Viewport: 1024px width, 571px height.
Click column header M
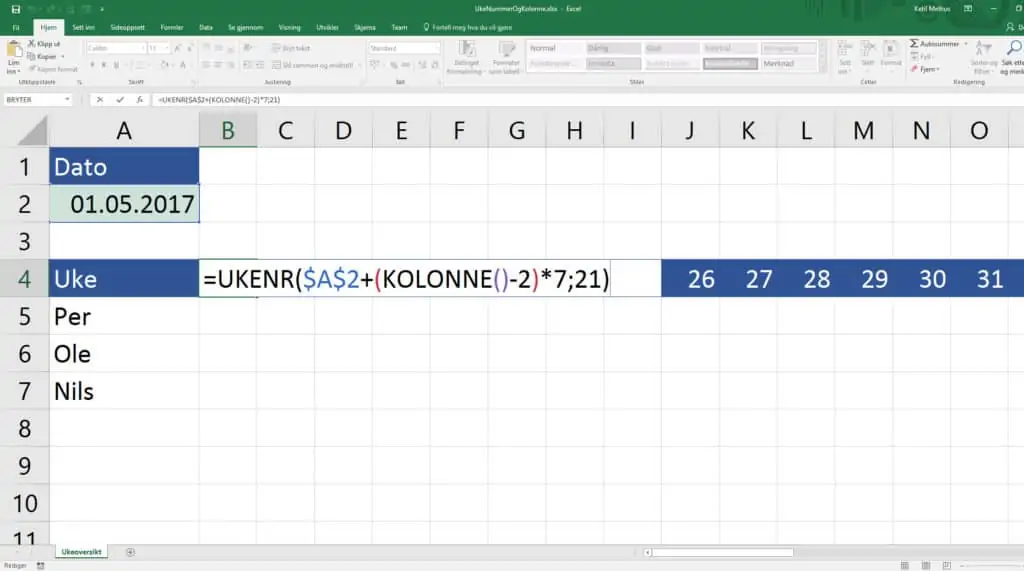[x=863, y=130]
